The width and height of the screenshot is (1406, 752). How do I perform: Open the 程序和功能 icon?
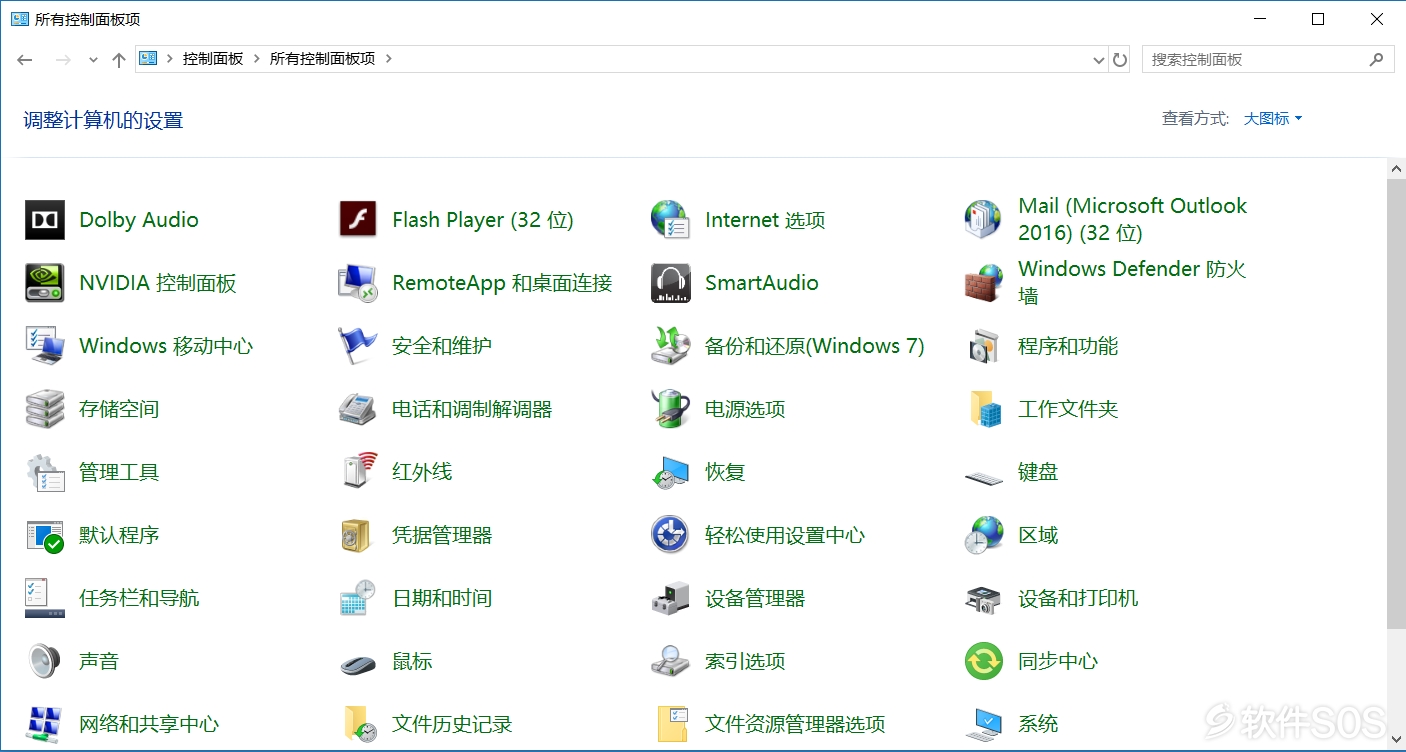tap(983, 346)
